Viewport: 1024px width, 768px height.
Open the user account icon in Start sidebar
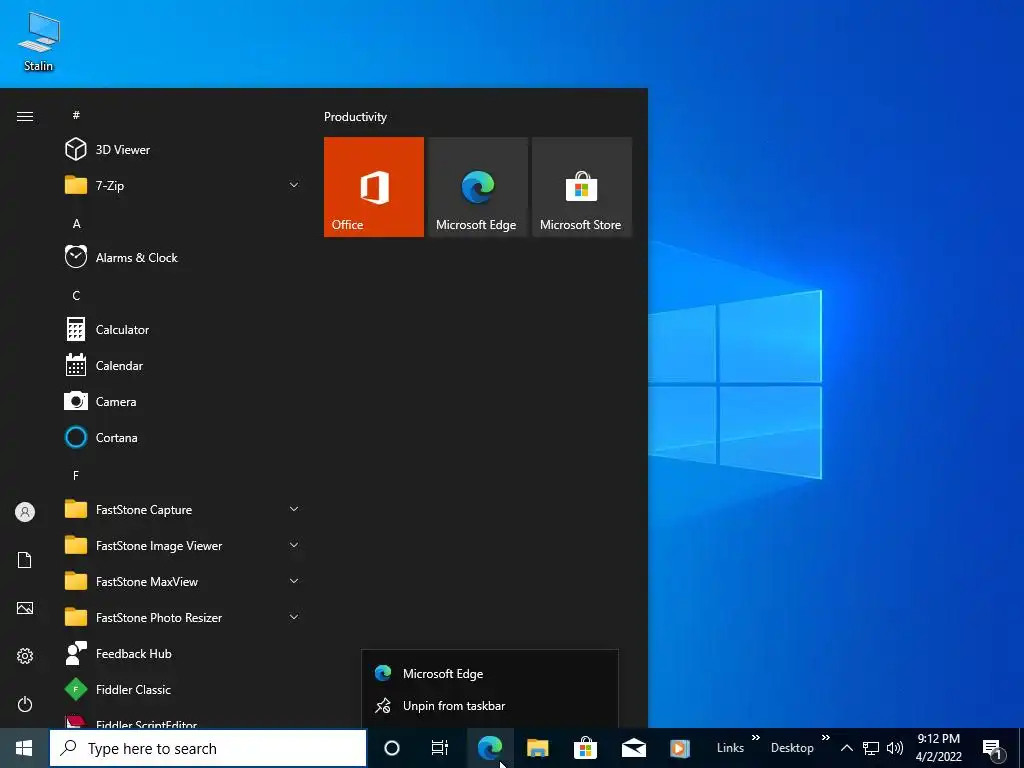tap(25, 512)
